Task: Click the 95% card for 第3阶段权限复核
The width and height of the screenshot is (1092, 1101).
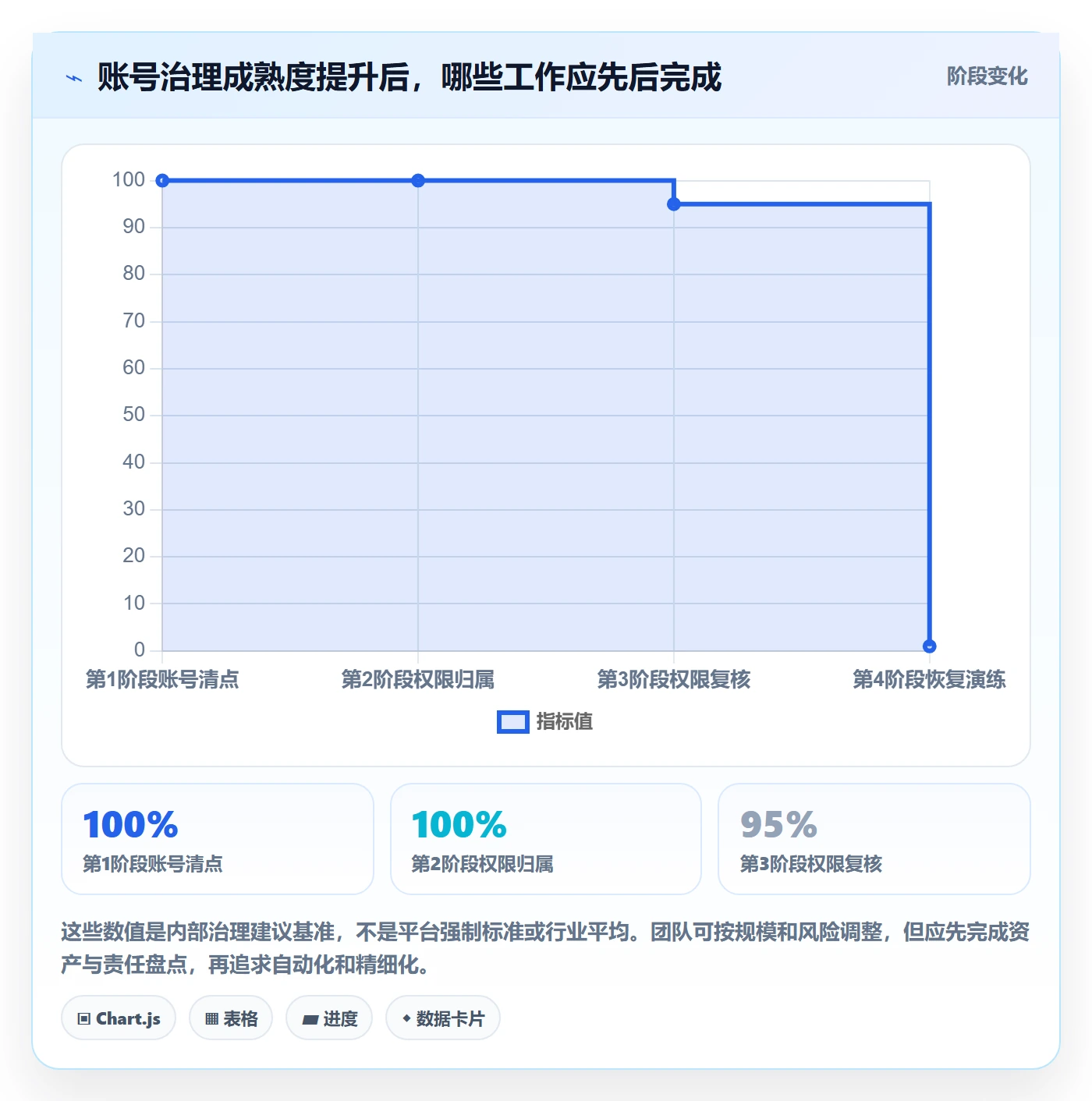Action: (x=874, y=839)
